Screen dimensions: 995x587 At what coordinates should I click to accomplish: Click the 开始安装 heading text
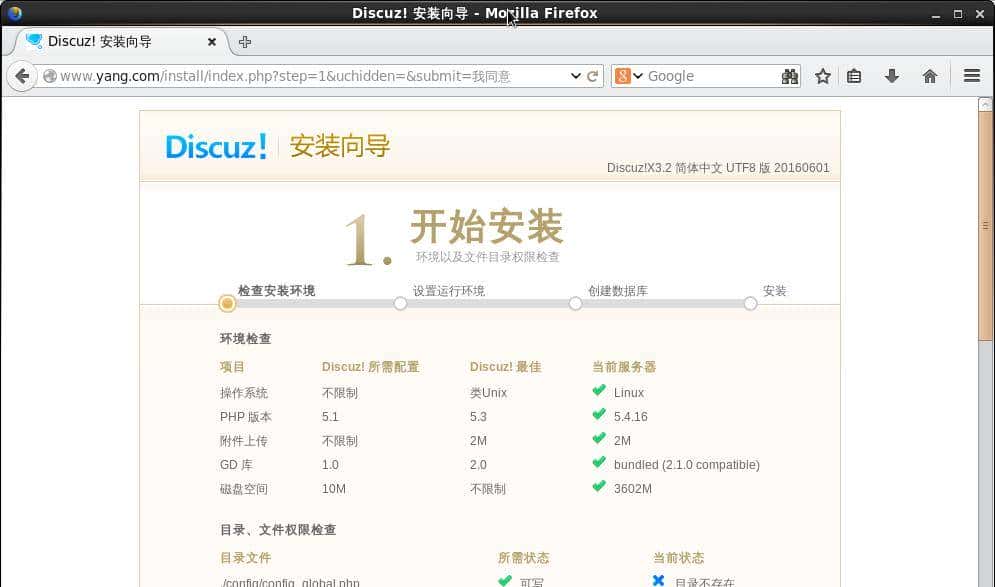coord(487,227)
